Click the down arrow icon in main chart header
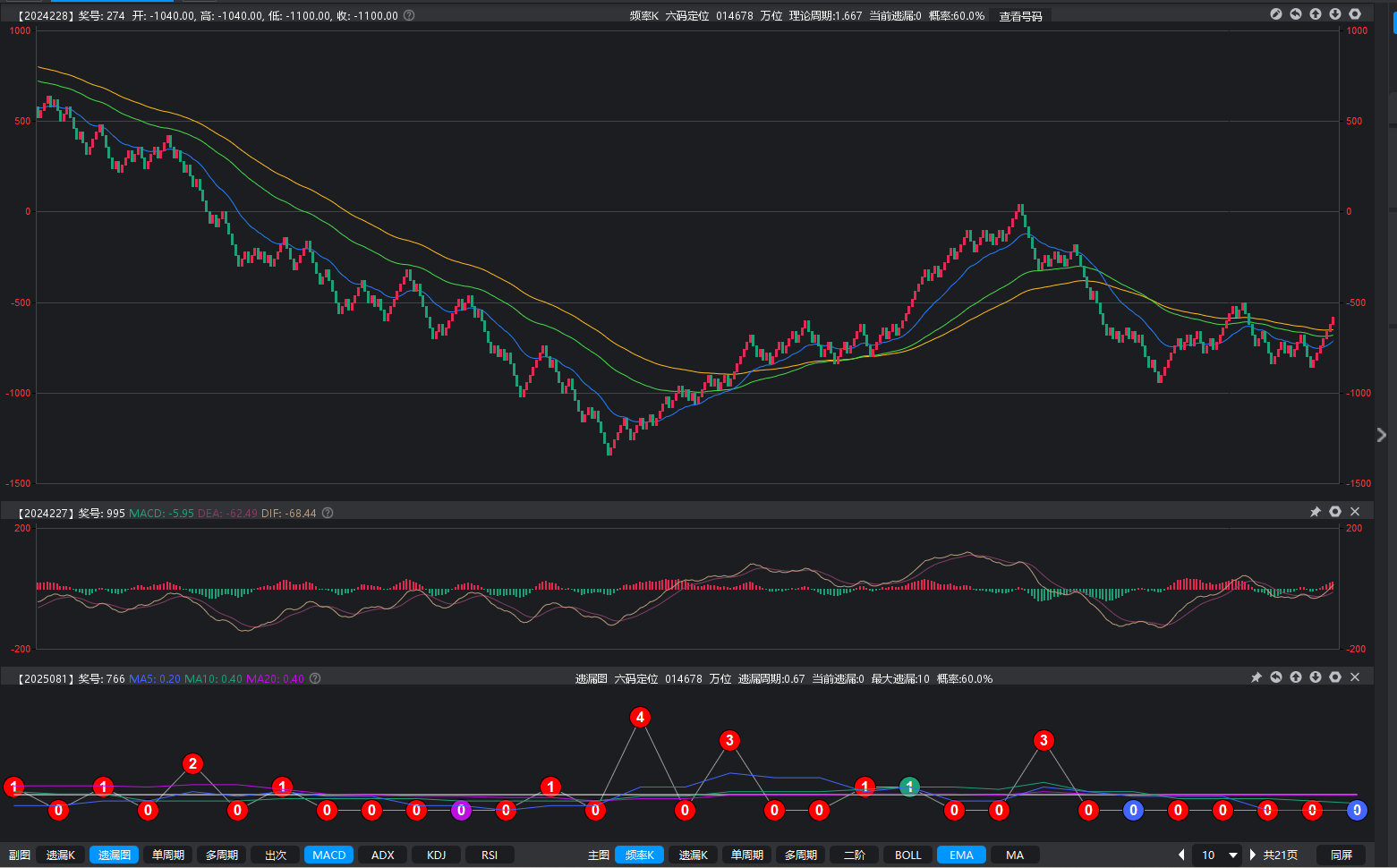This screenshot has height=868, width=1397. (x=1335, y=14)
